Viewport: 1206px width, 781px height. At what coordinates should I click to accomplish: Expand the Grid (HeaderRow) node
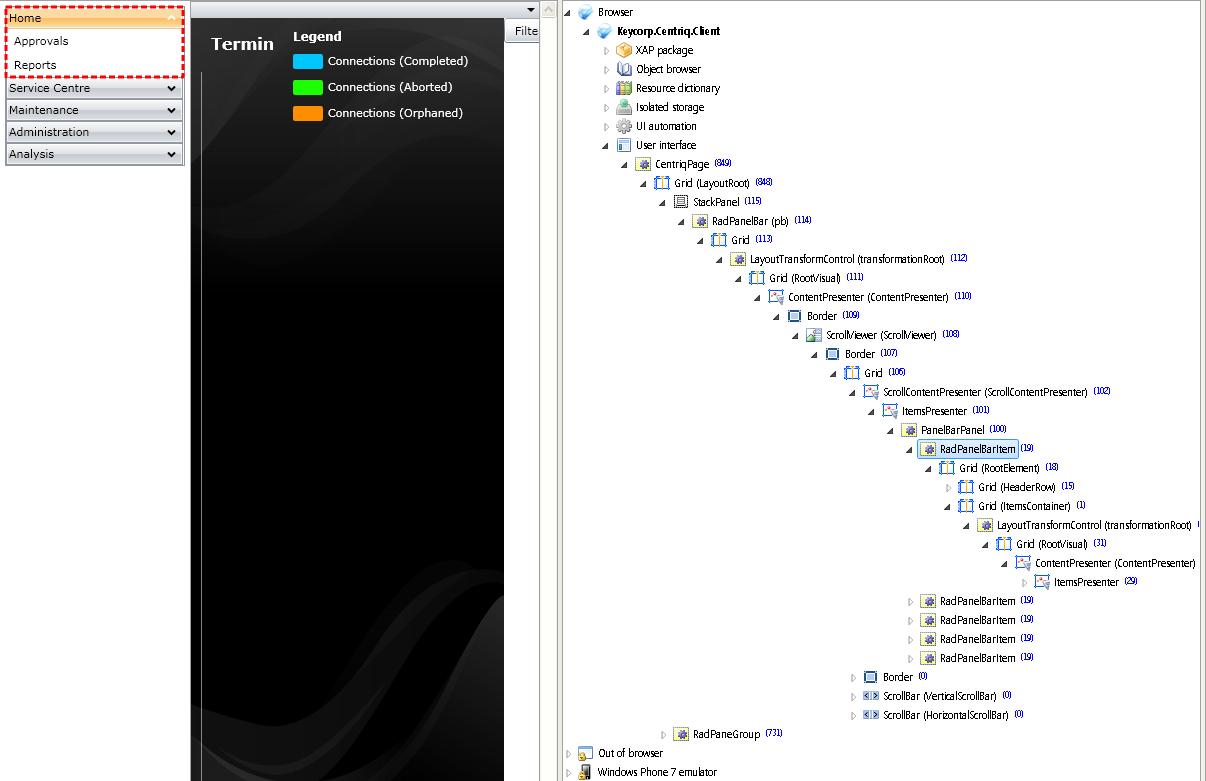948,487
